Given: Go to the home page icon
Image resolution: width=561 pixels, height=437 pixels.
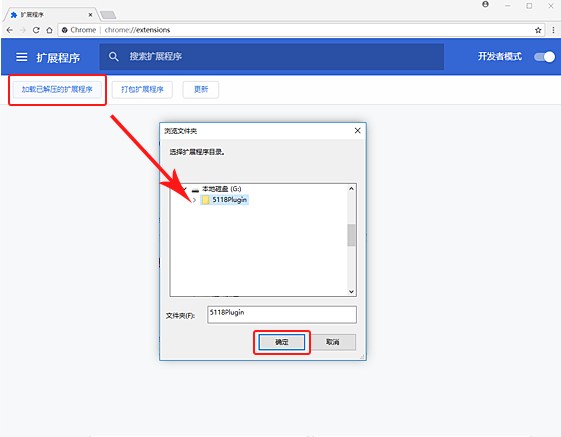Looking at the screenshot, I should [x=49, y=30].
